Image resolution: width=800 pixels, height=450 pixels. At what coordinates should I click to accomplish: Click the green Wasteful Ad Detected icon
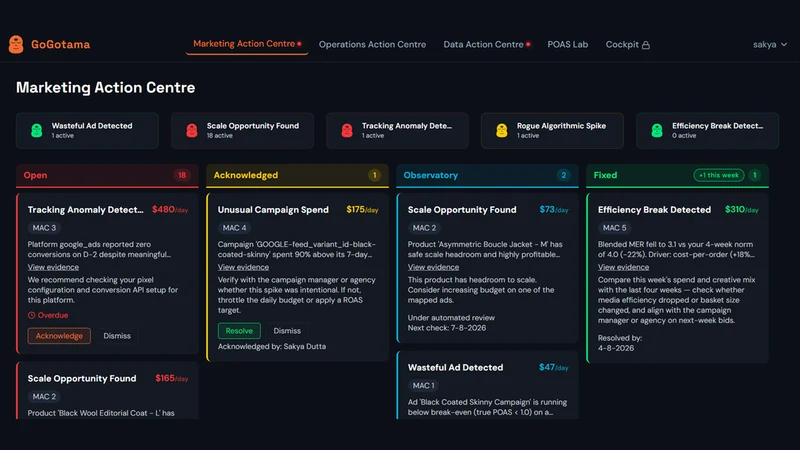point(37,131)
